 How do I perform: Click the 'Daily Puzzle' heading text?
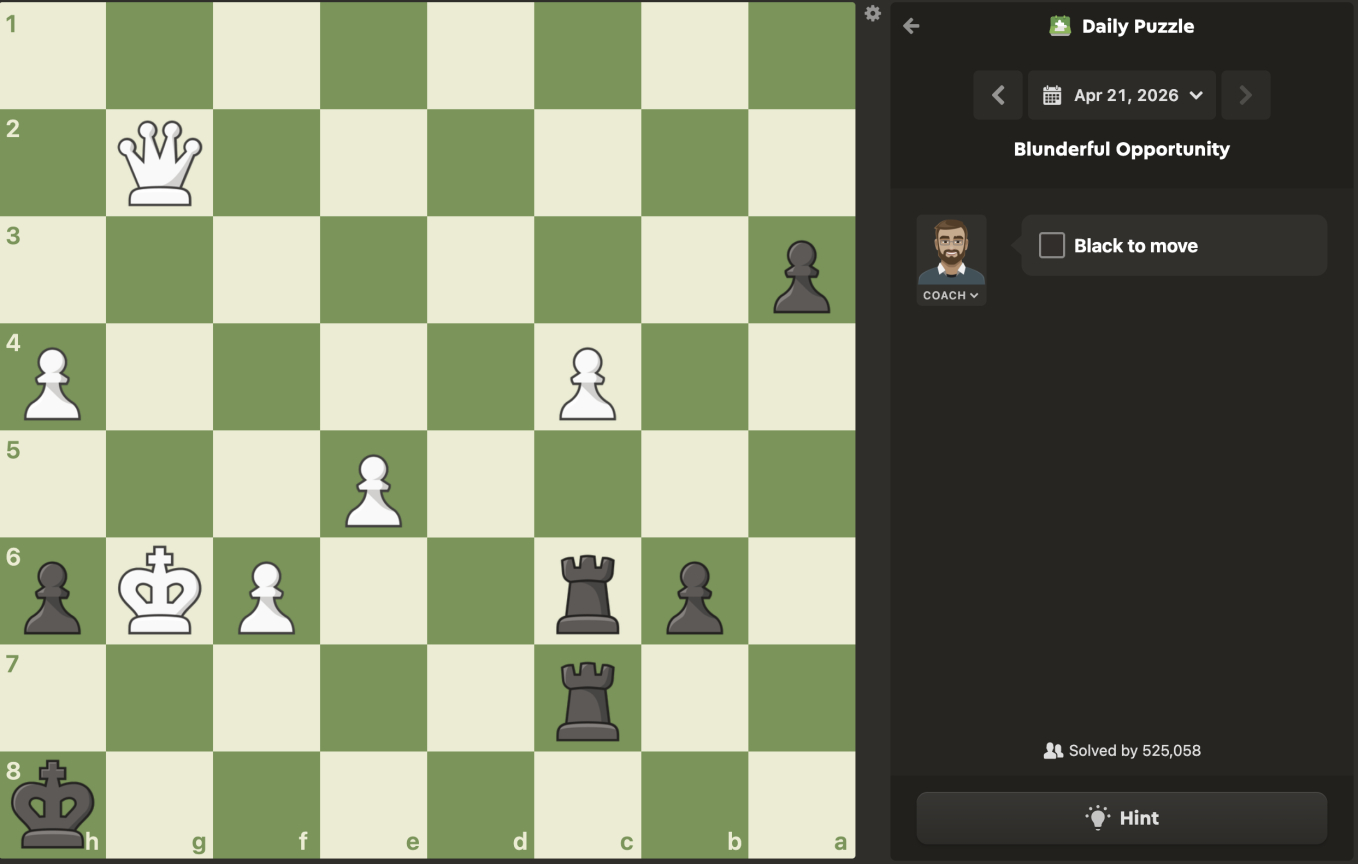click(1138, 27)
